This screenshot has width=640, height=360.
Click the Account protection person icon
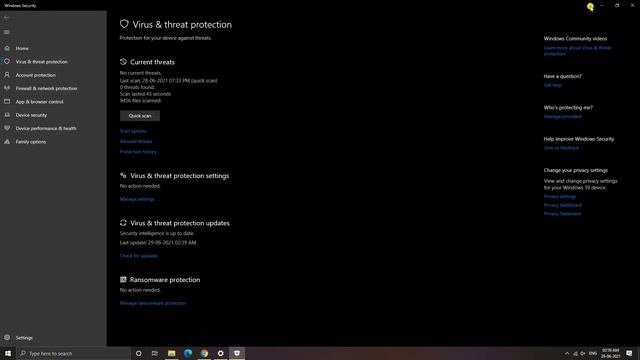point(7,75)
